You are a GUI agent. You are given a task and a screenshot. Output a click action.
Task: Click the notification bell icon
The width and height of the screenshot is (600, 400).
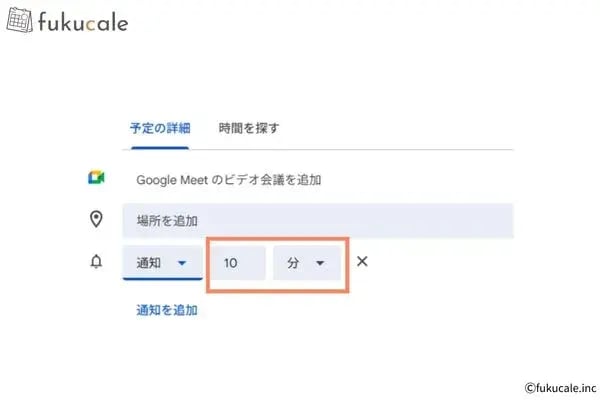[96, 262]
